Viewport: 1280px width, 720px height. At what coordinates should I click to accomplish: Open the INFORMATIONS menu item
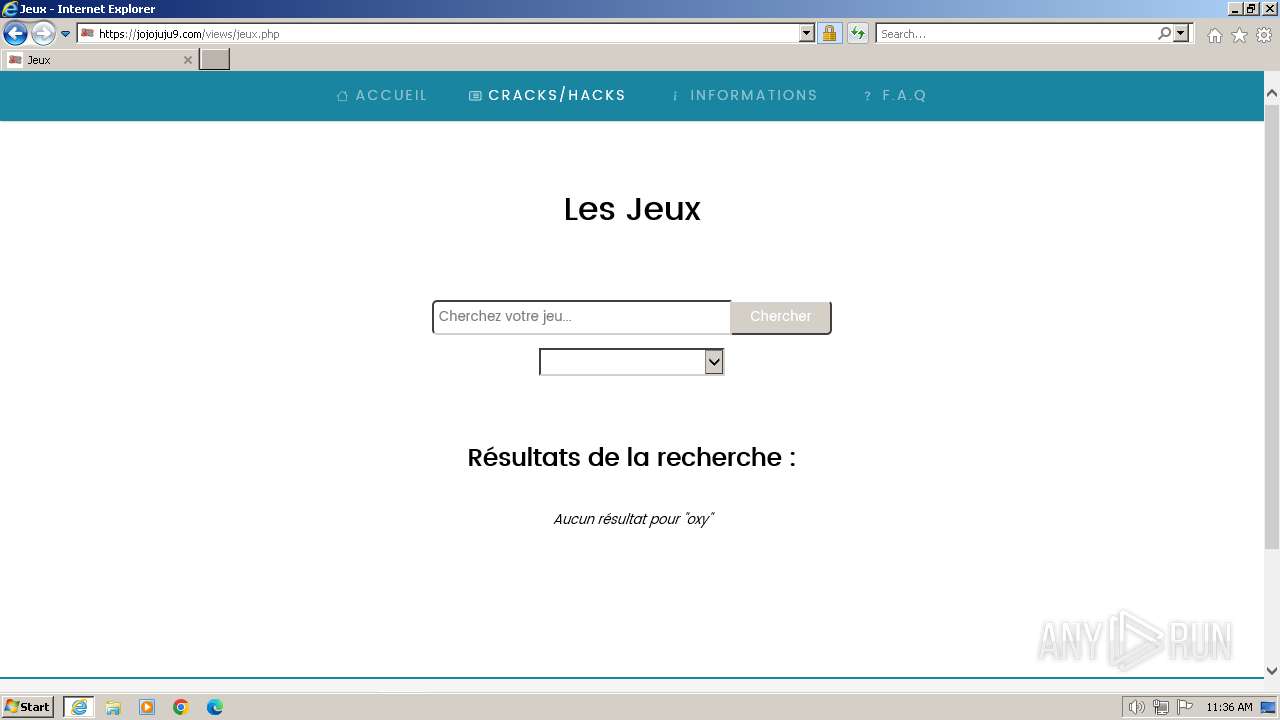743,95
